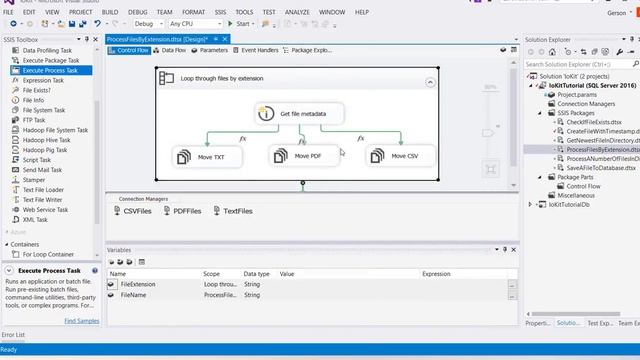Select Hadoop File System Task
This screenshot has width=640, height=360.
[x=55, y=130]
